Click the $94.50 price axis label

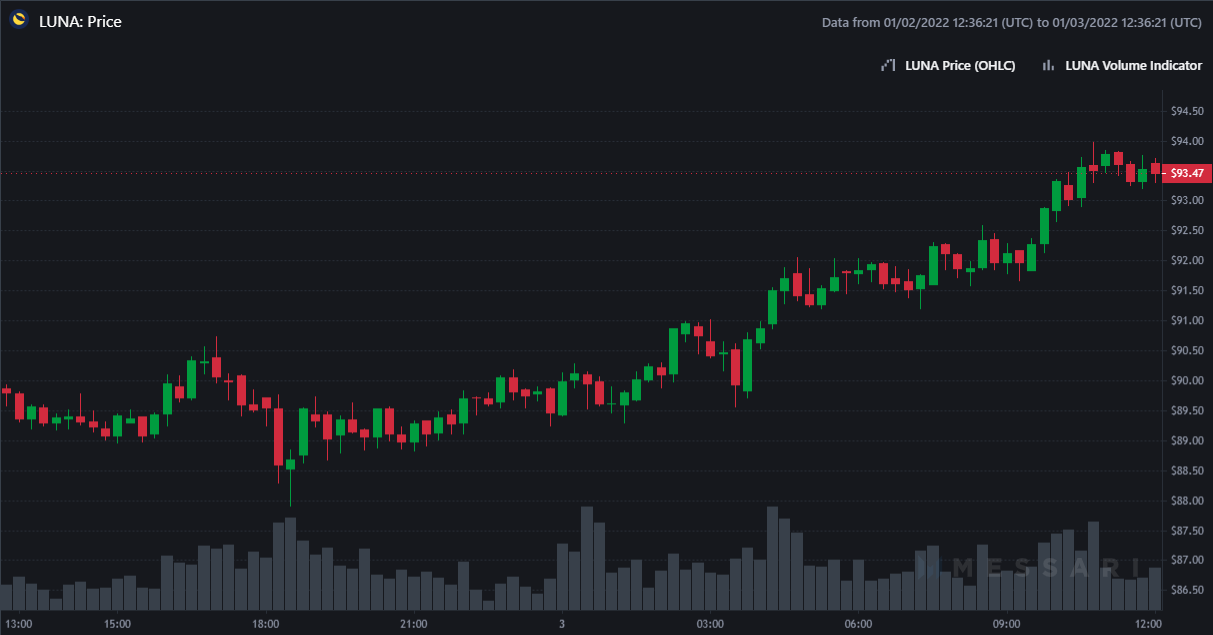coord(1187,111)
